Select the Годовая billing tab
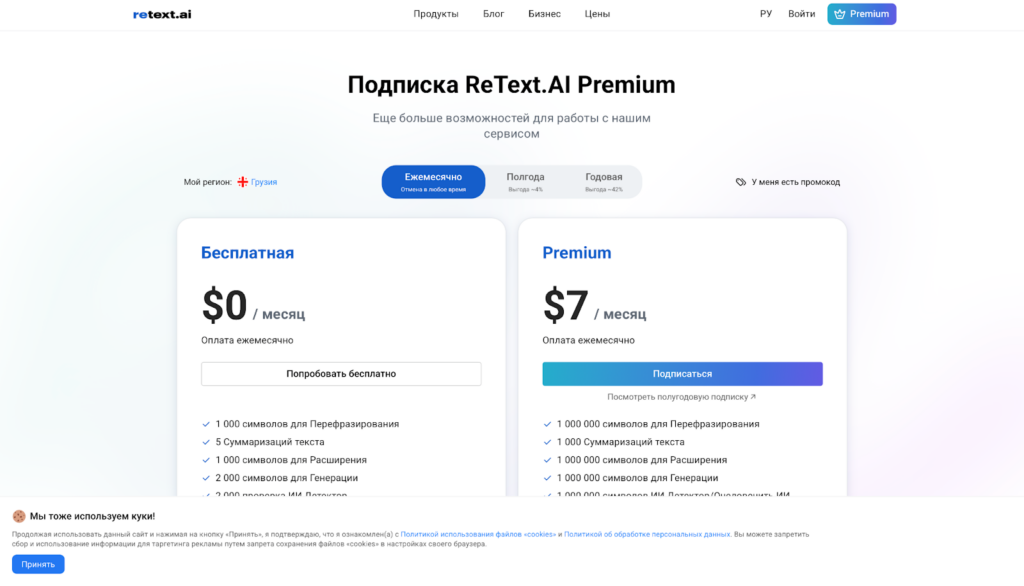Screen dimensions: 1024x586 pyautogui.click(x=603, y=182)
